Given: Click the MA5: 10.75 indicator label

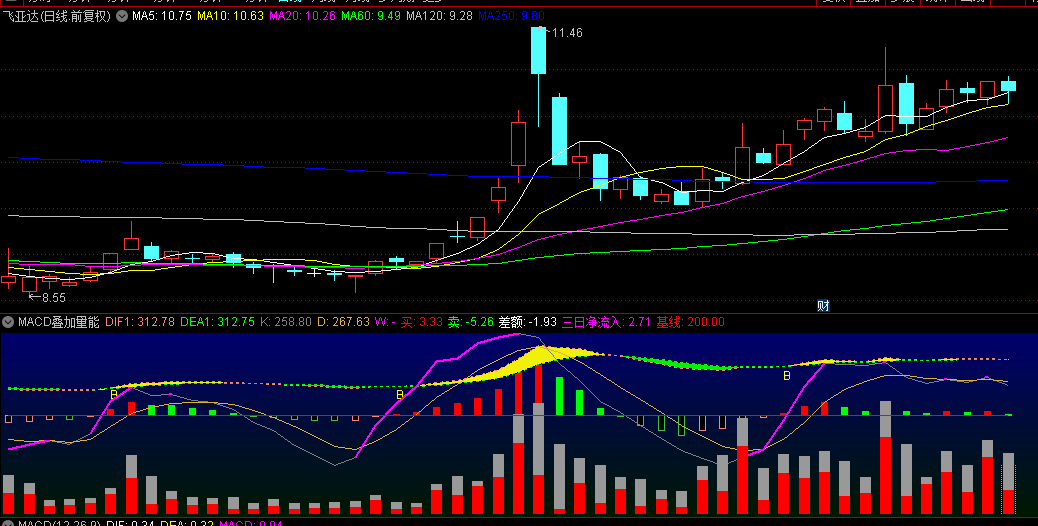Looking at the screenshot, I should point(162,16).
